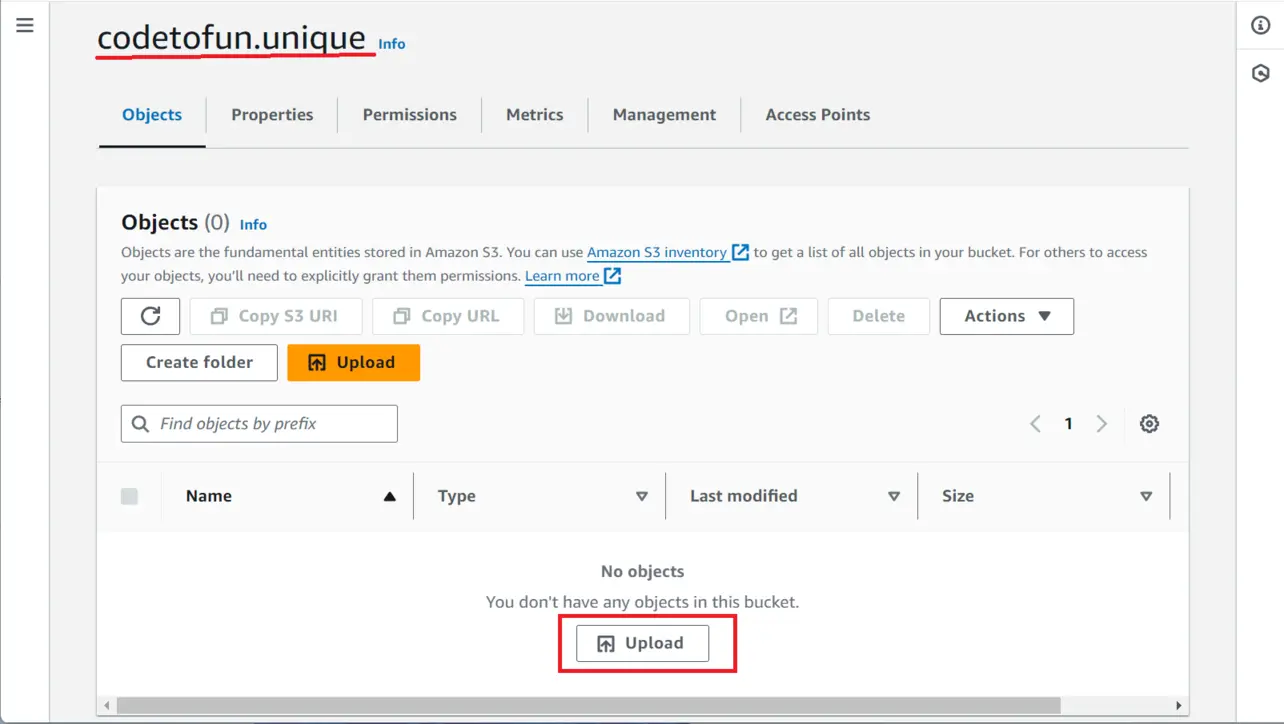Go to next page arrow
This screenshot has width=1284, height=724.
tap(1101, 424)
